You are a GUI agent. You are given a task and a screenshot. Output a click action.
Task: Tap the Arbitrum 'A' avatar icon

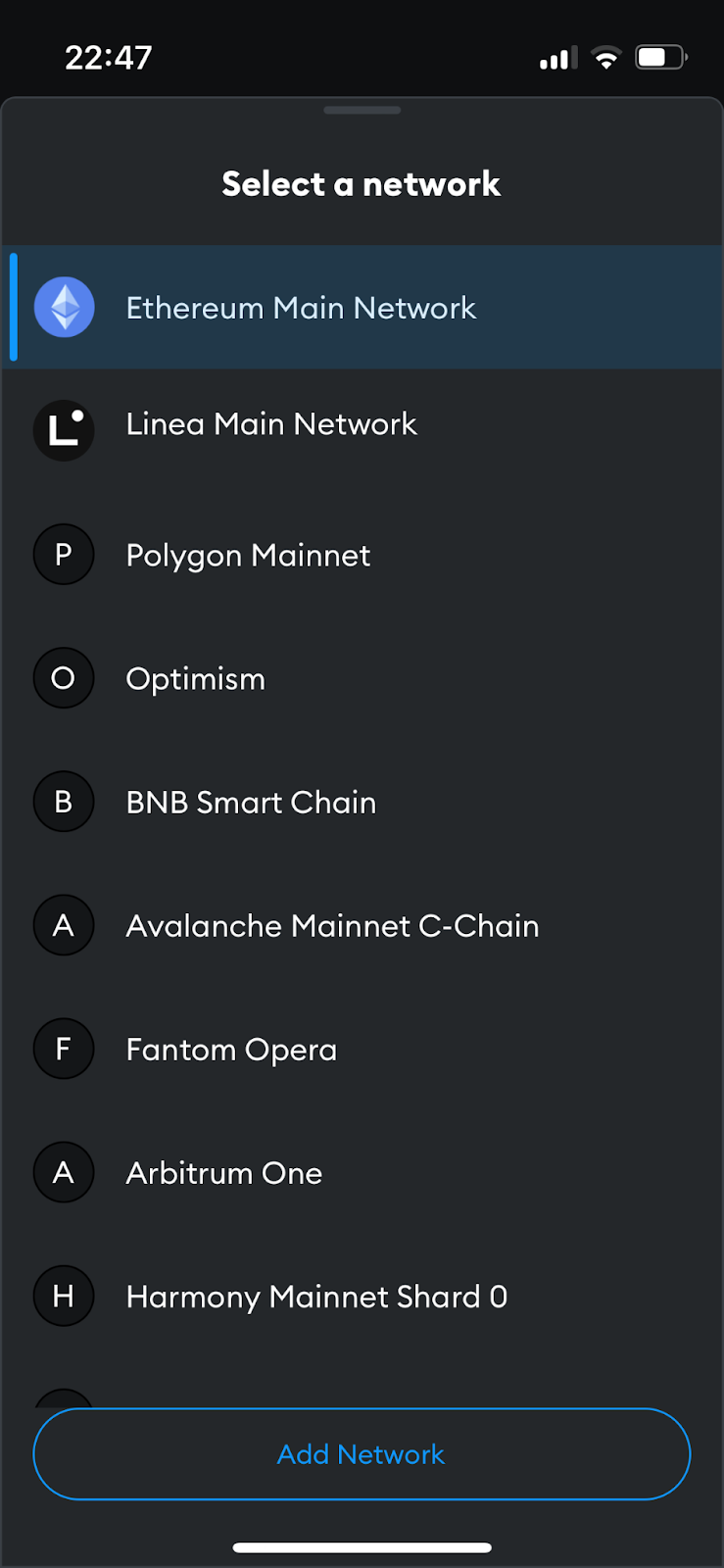click(x=64, y=1172)
